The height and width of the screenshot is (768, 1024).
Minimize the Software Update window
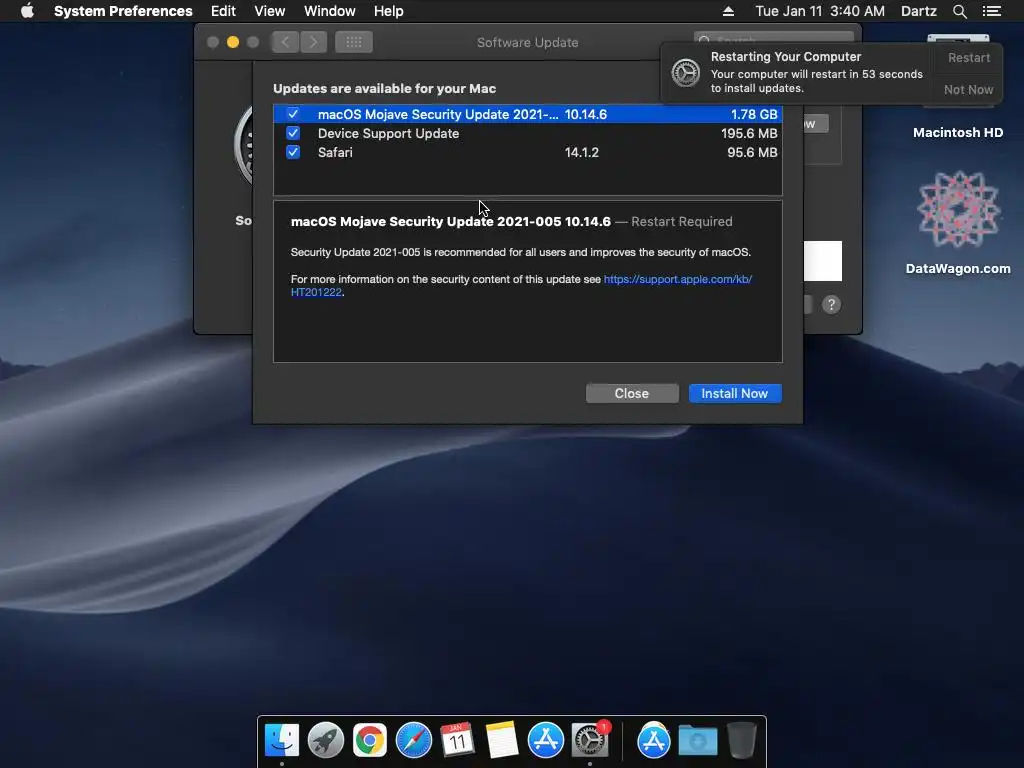(x=232, y=42)
